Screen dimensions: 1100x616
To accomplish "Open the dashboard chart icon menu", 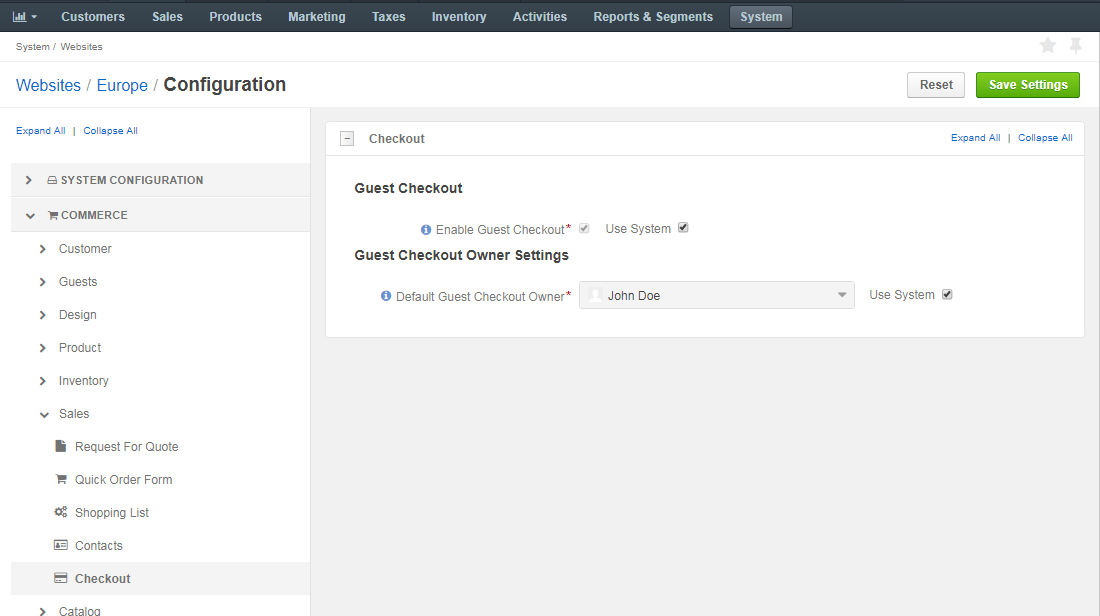I will point(25,16).
